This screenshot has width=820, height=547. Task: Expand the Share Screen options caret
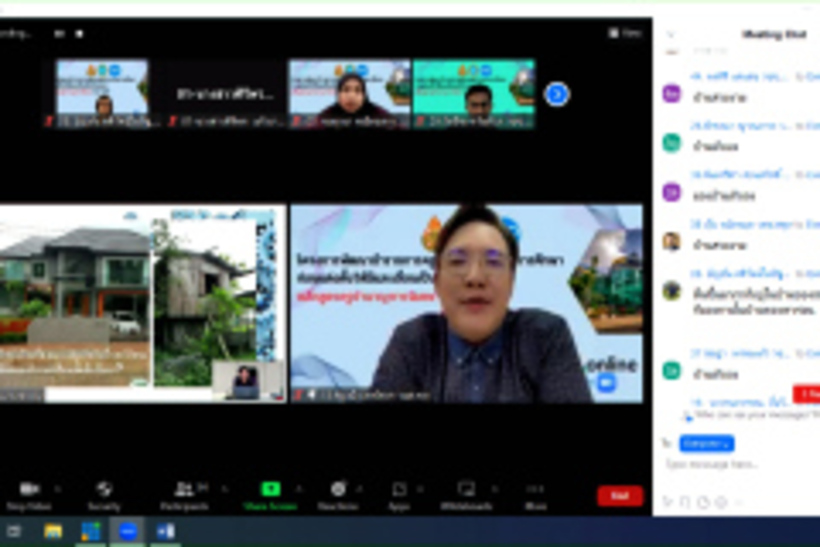pos(299,489)
